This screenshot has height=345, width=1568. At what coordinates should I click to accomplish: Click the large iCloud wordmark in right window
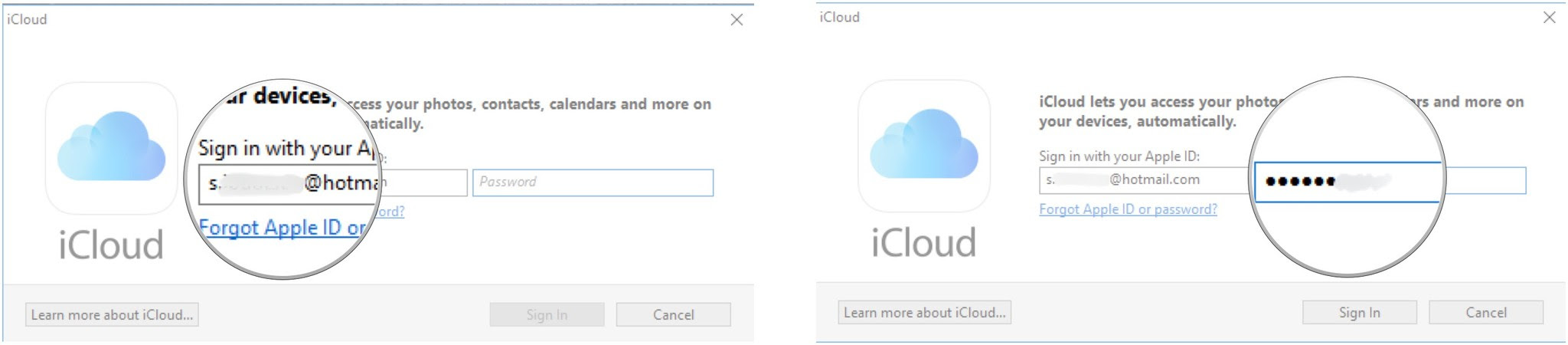923,242
